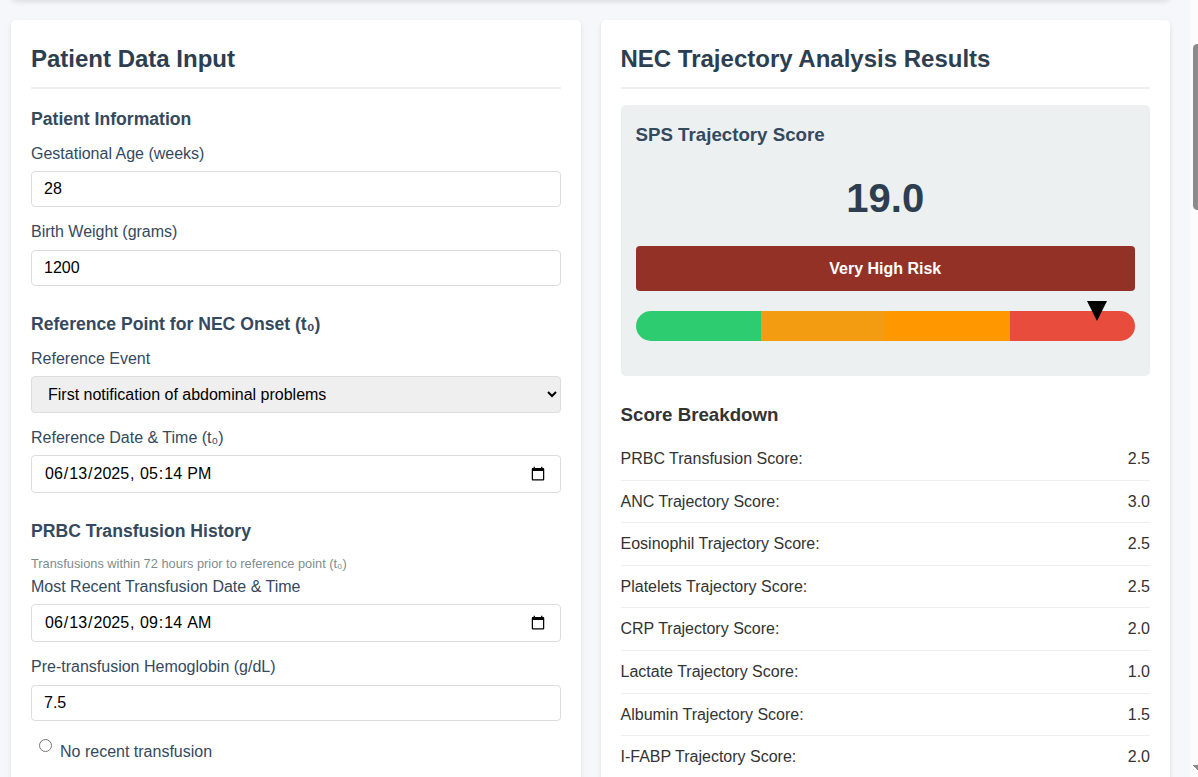The image size is (1198, 777).
Task: Select the 'Patient Data Input' panel heading
Action: pos(133,59)
